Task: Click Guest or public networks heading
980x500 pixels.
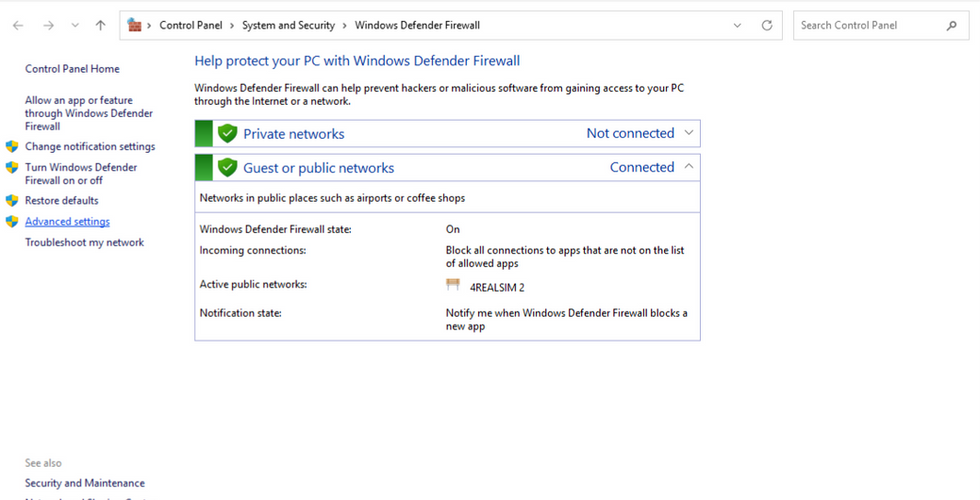Action: coord(319,168)
